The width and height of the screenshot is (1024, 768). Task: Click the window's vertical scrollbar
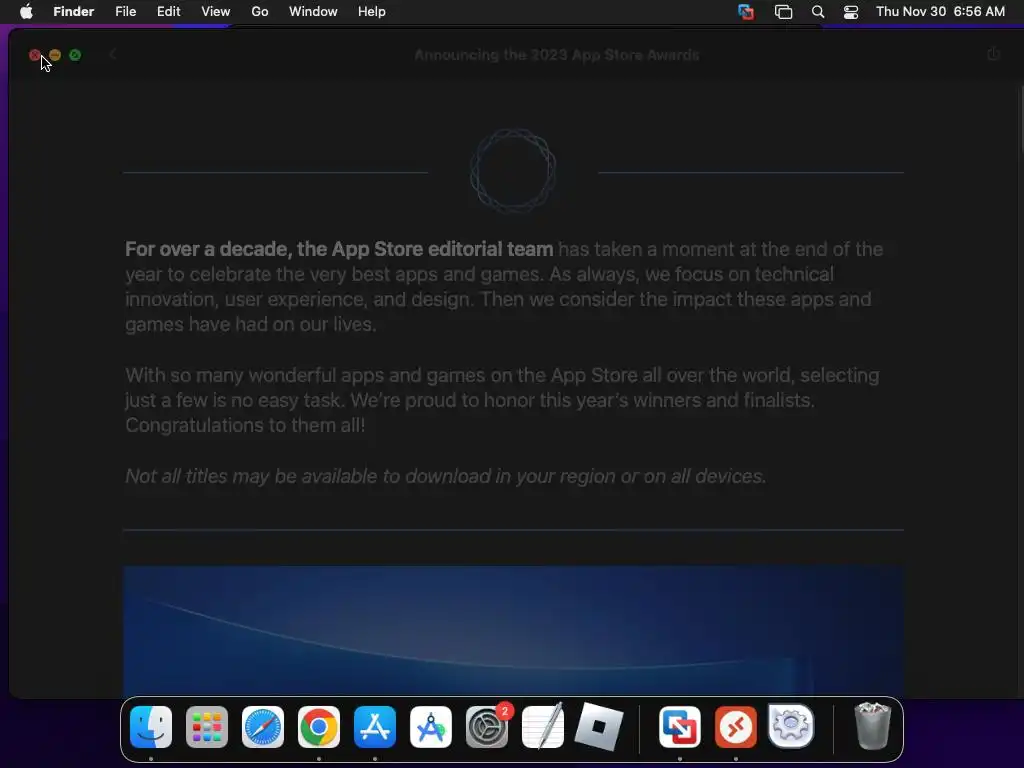(1020, 121)
